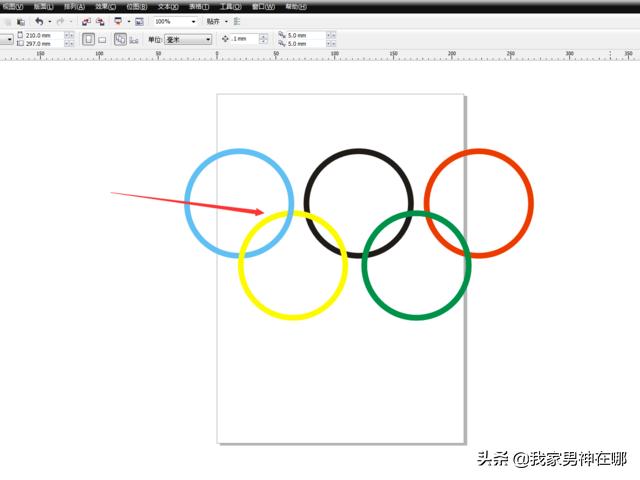Screen dimensions: 640x480
Task: Click the nudge offset stepper arrows
Action: (x=263, y=39)
